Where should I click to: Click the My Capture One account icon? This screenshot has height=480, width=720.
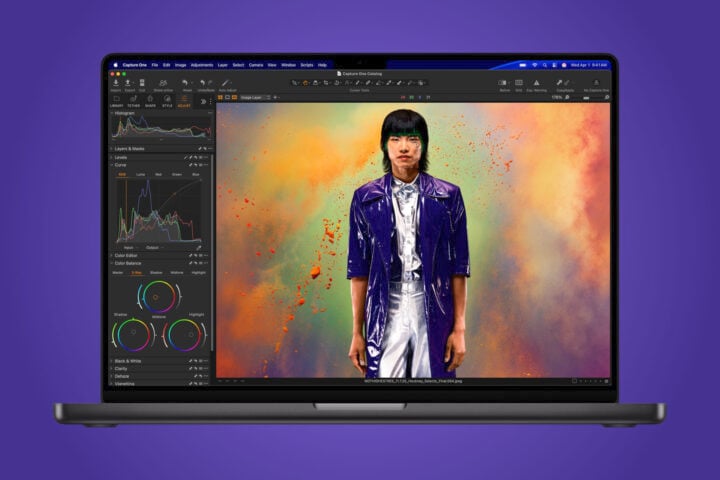pyautogui.click(x=596, y=83)
